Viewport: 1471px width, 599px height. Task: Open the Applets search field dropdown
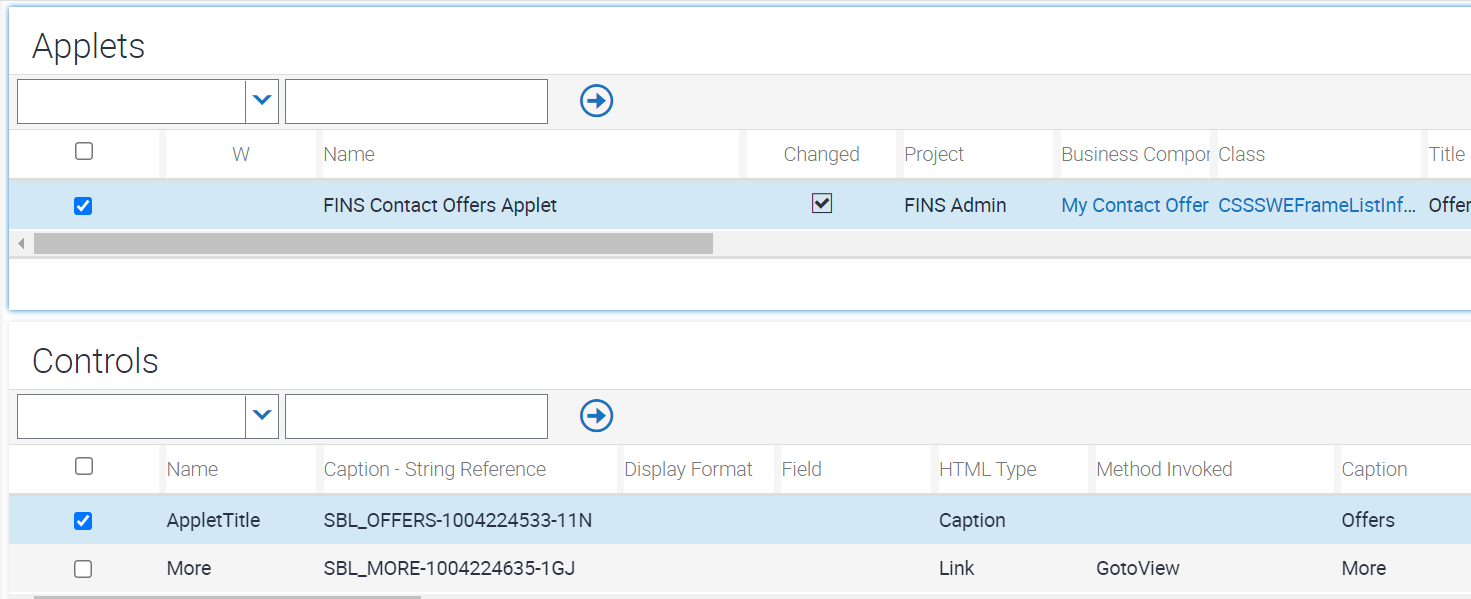(x=261, y=100)
